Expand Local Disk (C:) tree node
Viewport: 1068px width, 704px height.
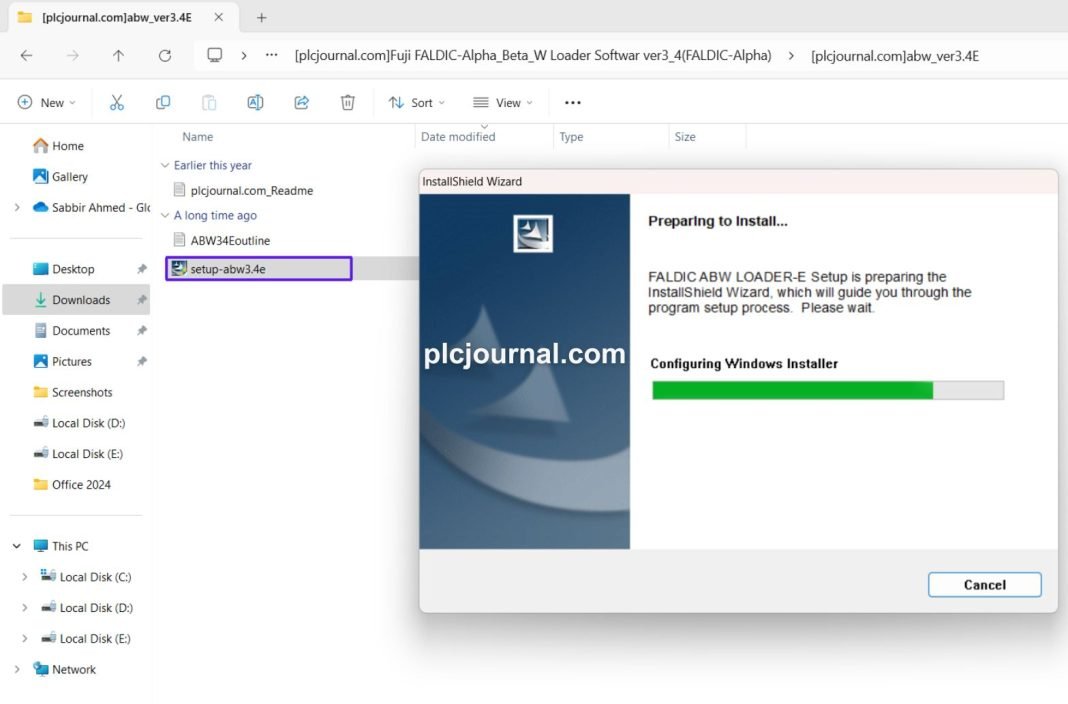point(25,577)
